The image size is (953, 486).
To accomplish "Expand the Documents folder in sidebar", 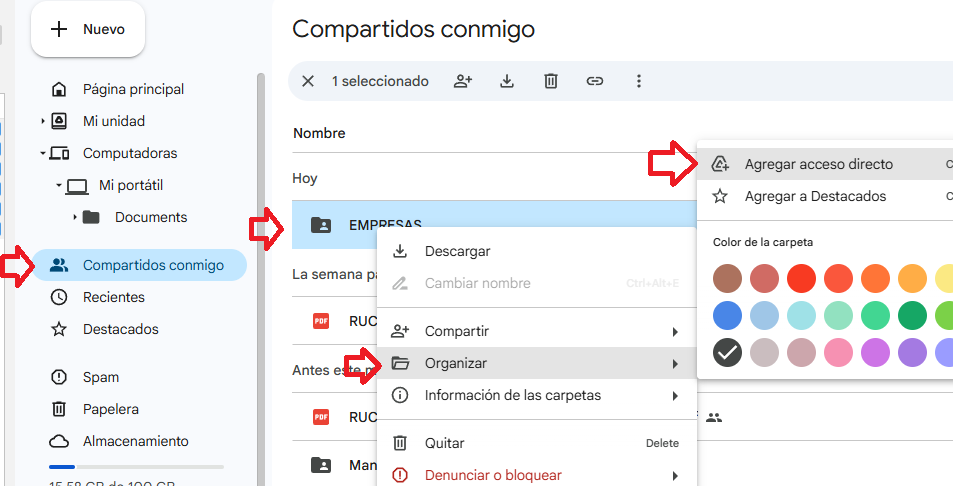I will 75,217.
